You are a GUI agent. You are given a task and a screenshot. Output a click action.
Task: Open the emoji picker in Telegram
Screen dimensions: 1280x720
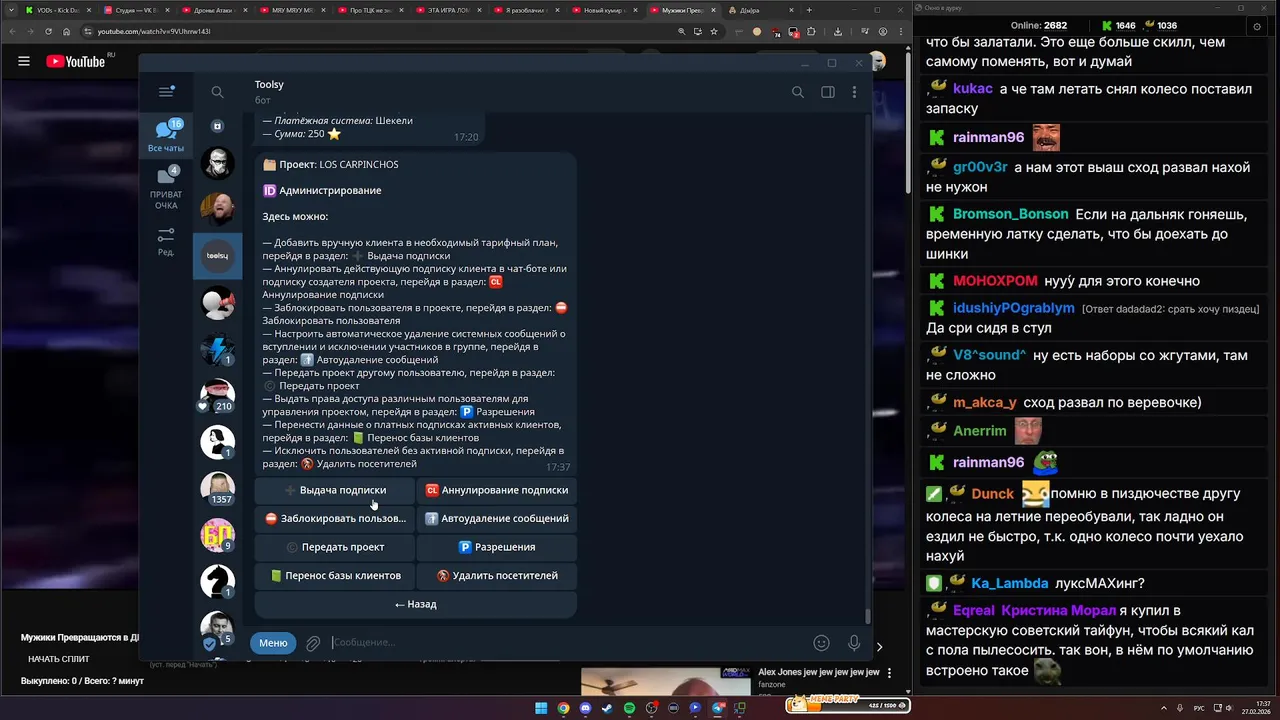[x=821, y=643]
